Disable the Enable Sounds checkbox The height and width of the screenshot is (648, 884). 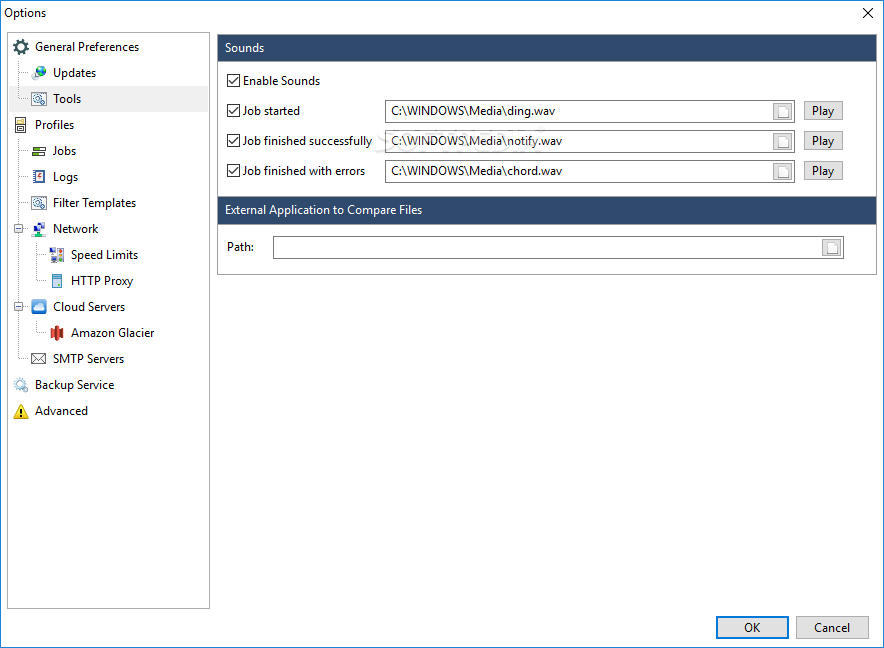[233, 81]
